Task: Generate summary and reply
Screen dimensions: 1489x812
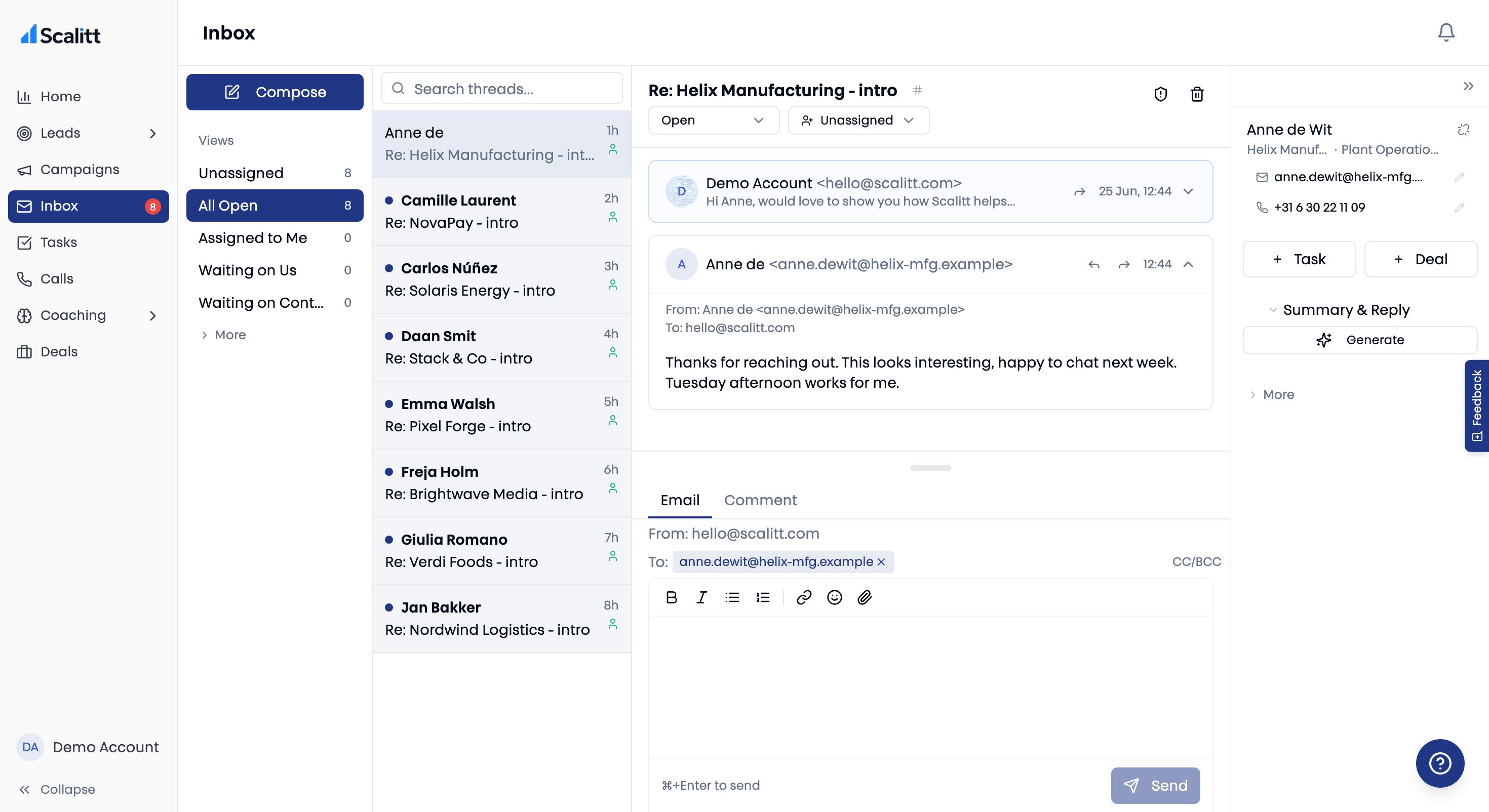Action: tap(1359, 340)
